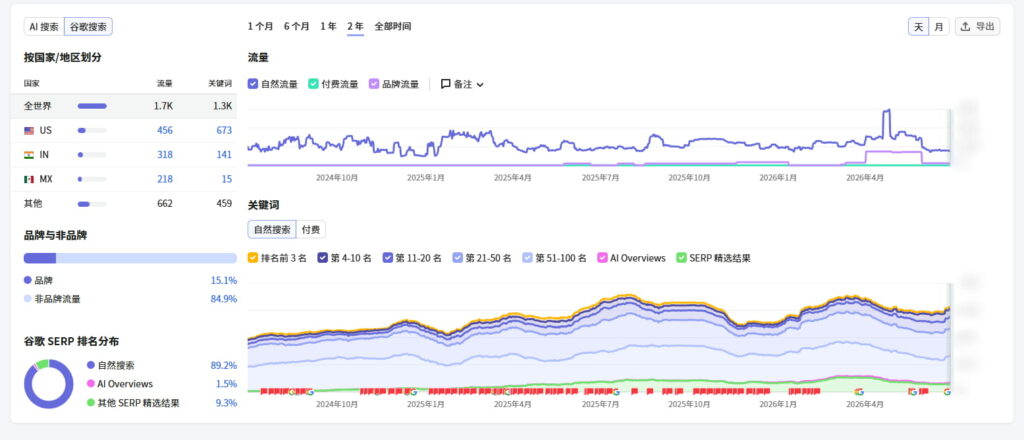Viewport: 1024px width, 440px height.
Task: Click the 备注 speech bubble icon
Action: [445, 84]
